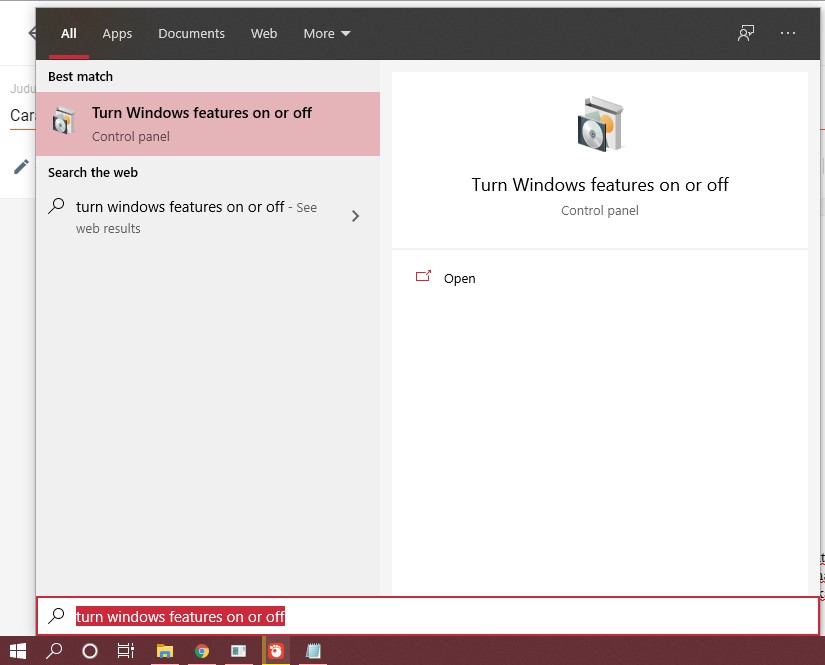825x665 pixels.
Task: Switch to the Web search tab
Action: [264, 34]
